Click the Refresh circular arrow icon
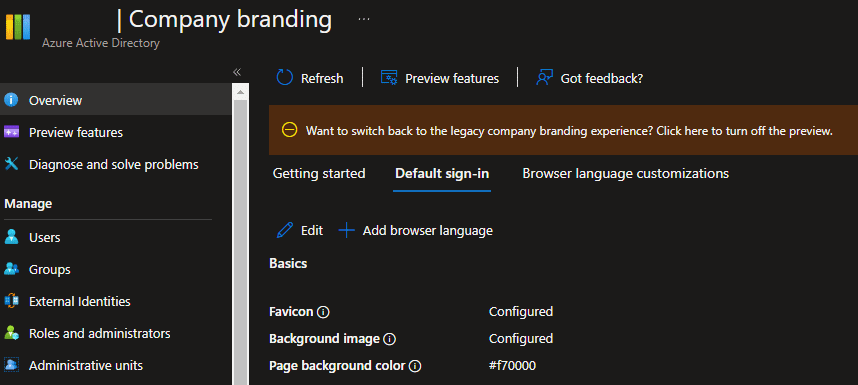This screenshot has width=858, height=385. (285, 78)
